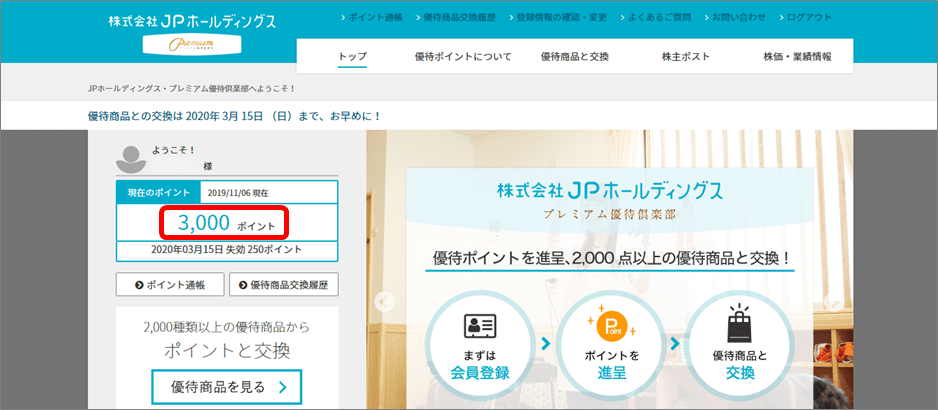The height and width of the screenshot is (410, 938).
Task: Click the 2,000種類以上の優待商品から text
Action: pos(227,327)
